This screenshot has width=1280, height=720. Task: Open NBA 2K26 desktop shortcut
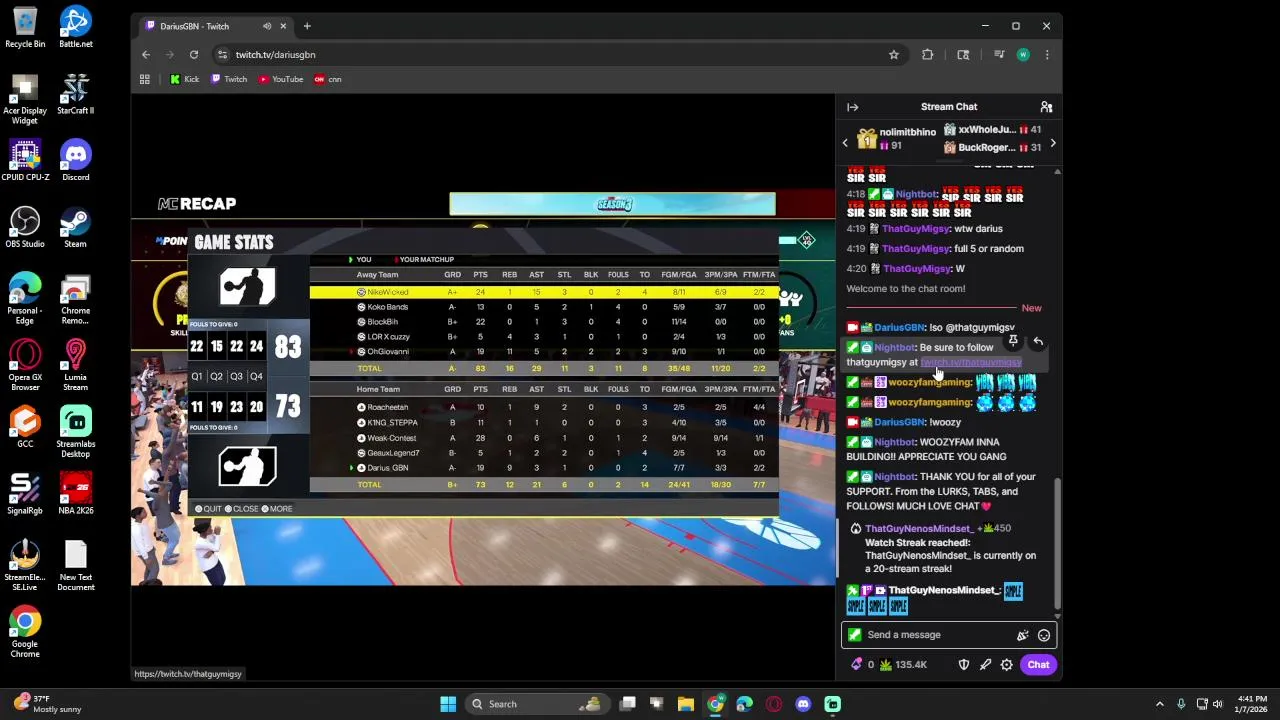point(76,495)
